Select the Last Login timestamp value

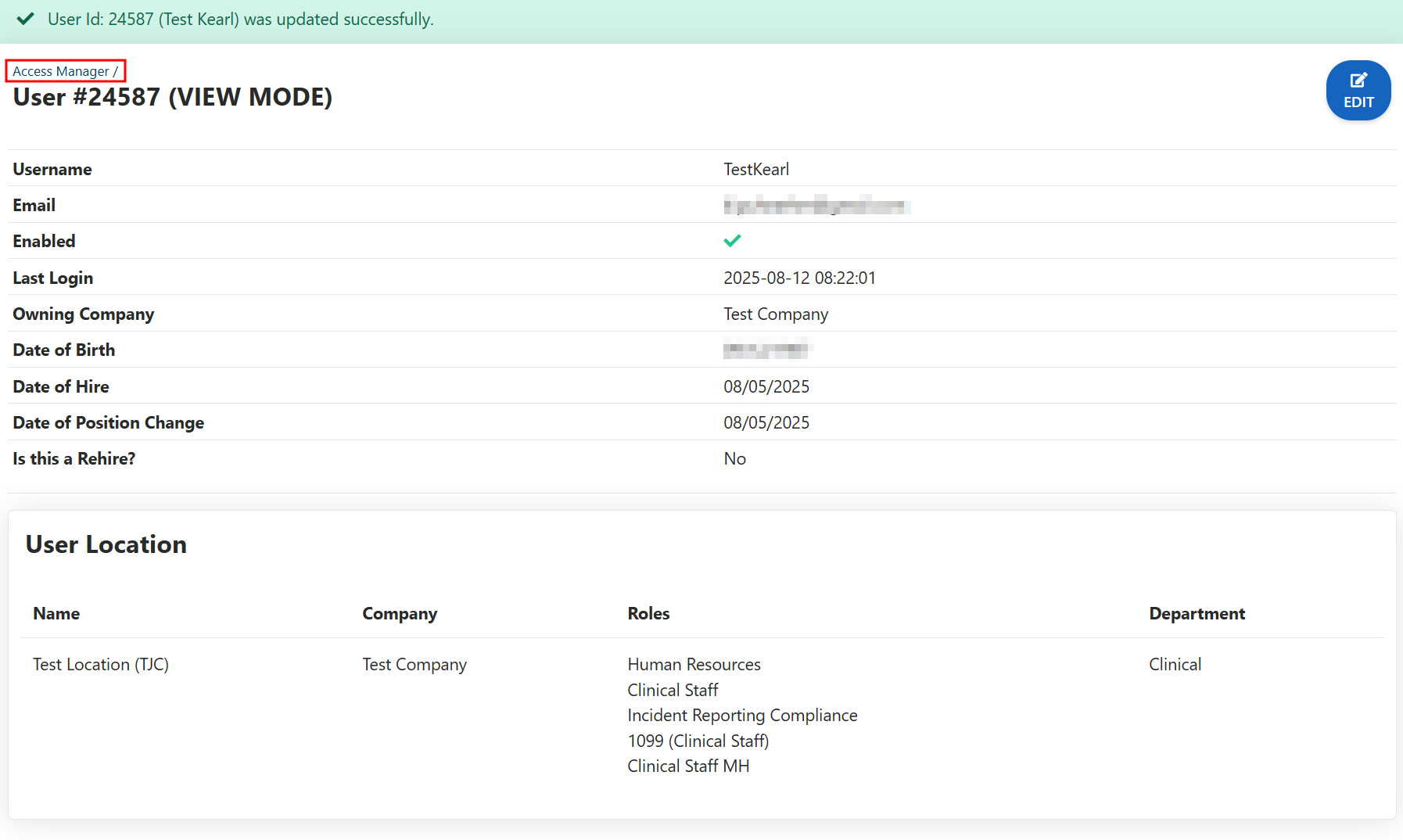(799, 278)
